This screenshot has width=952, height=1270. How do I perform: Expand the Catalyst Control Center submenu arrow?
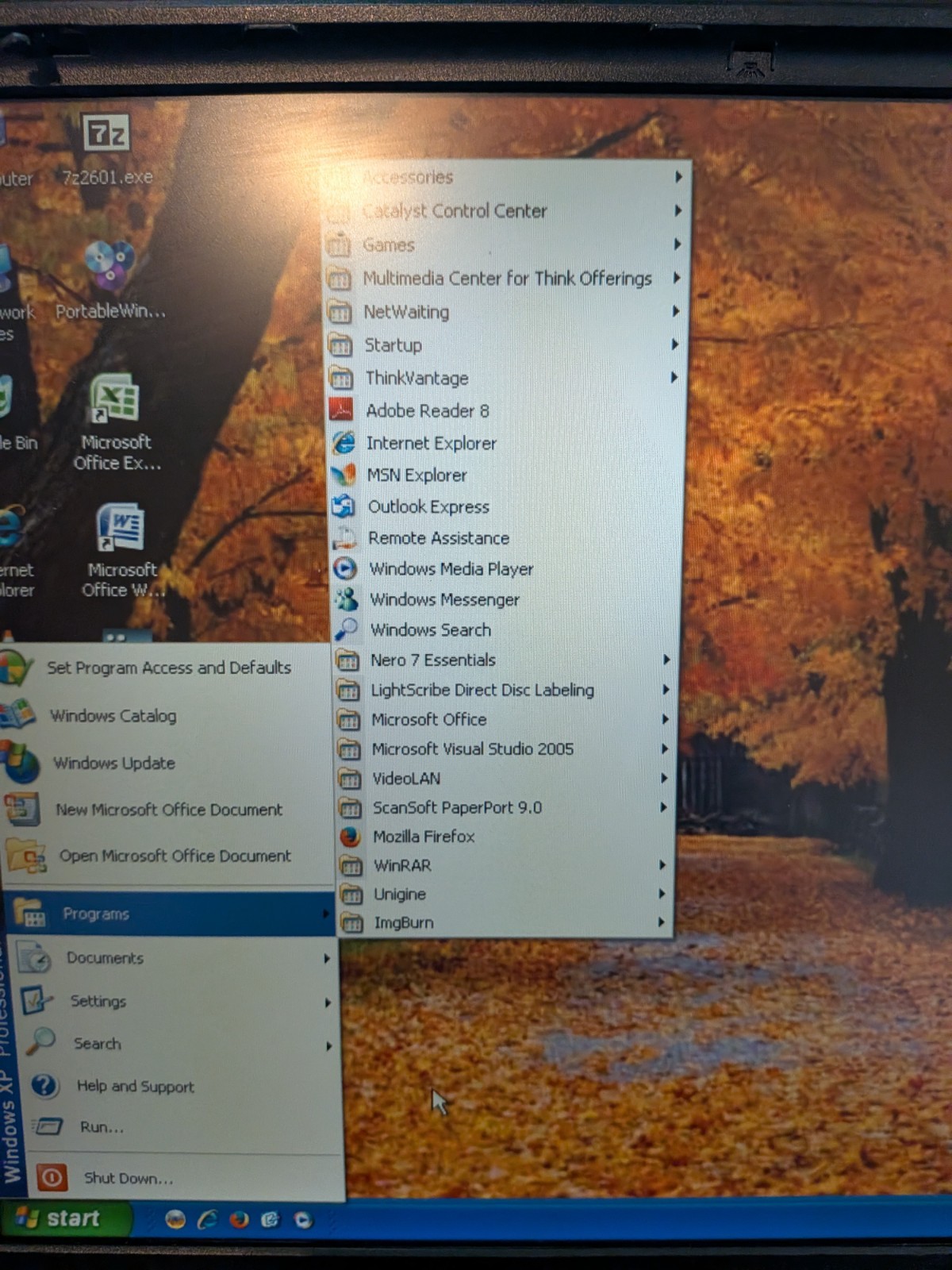pos(678,210)
